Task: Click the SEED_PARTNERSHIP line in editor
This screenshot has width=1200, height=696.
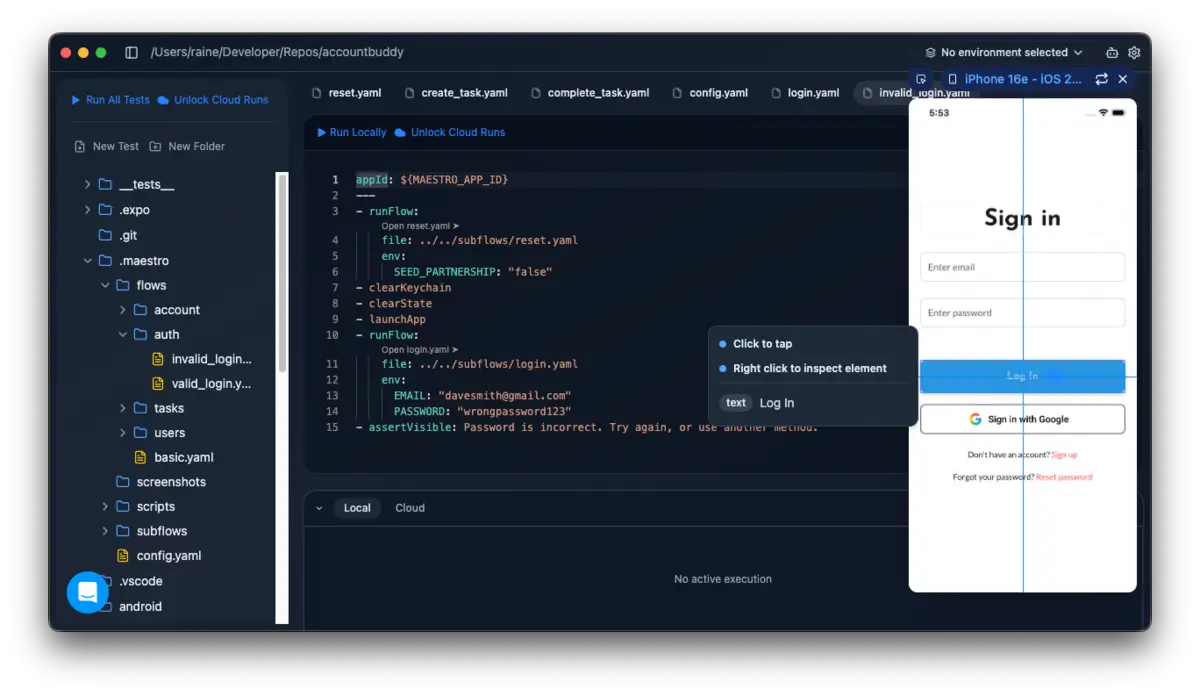Action: pyautogui.click(x=473, y=272)
